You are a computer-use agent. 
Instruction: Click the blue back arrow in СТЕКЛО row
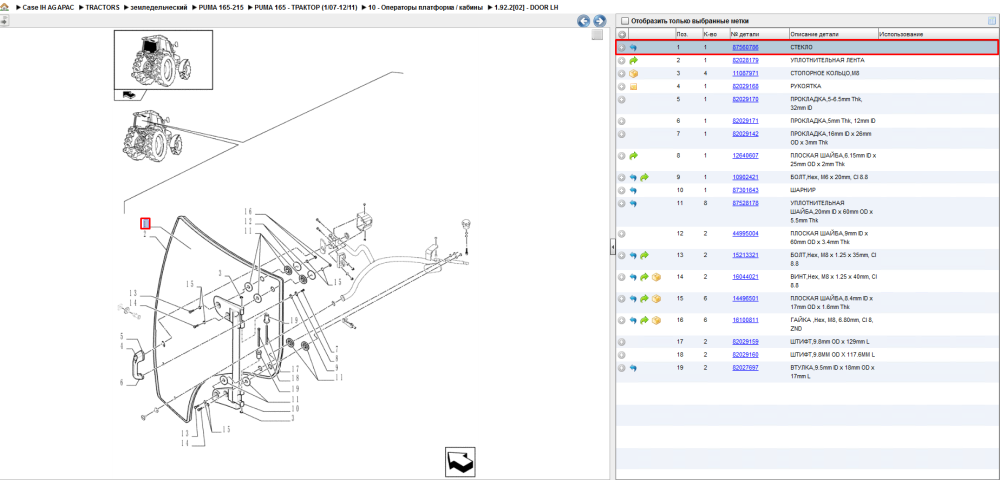pos(633,48)
